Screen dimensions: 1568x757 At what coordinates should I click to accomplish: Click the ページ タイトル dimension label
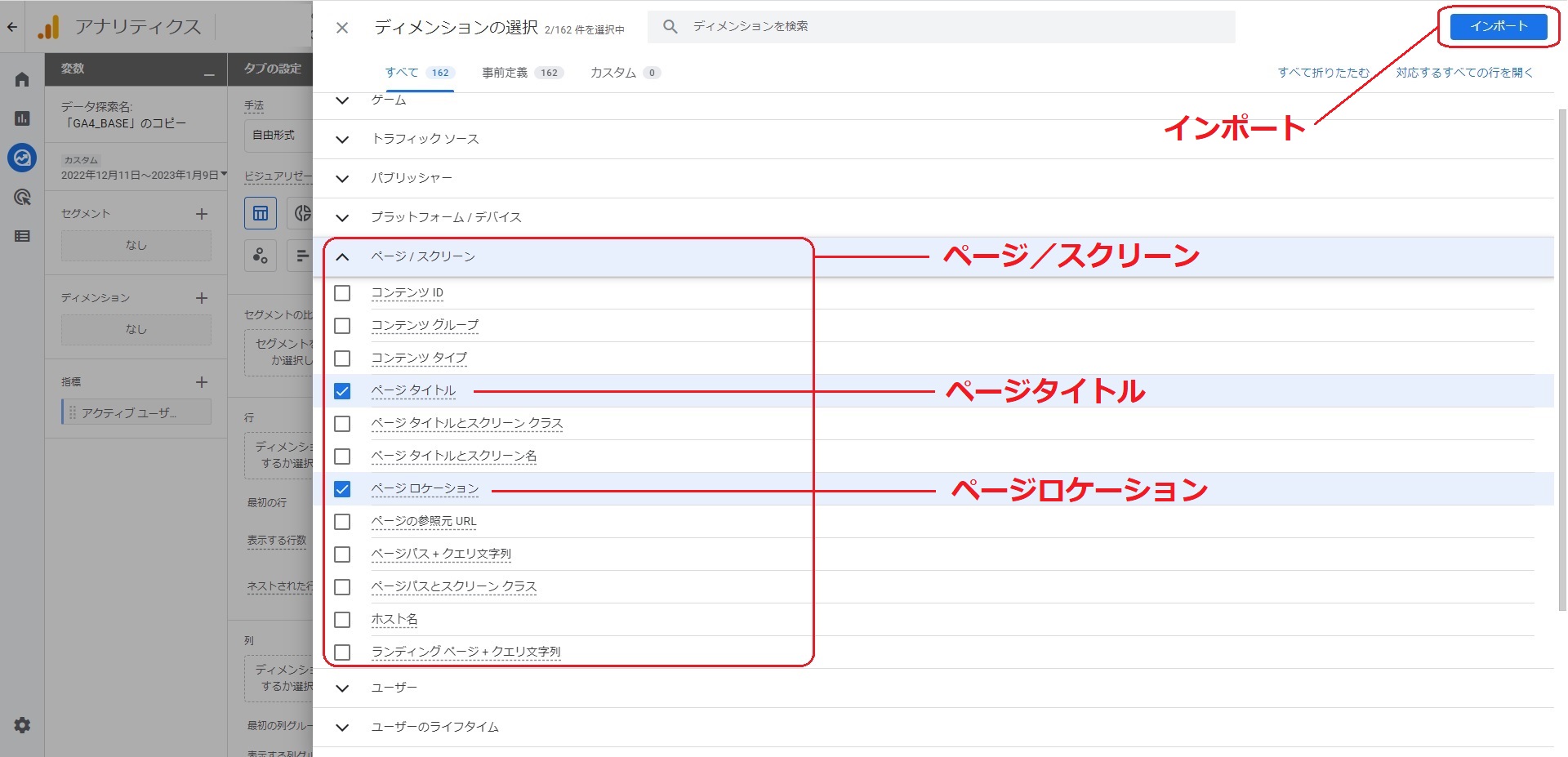point(413,390)
